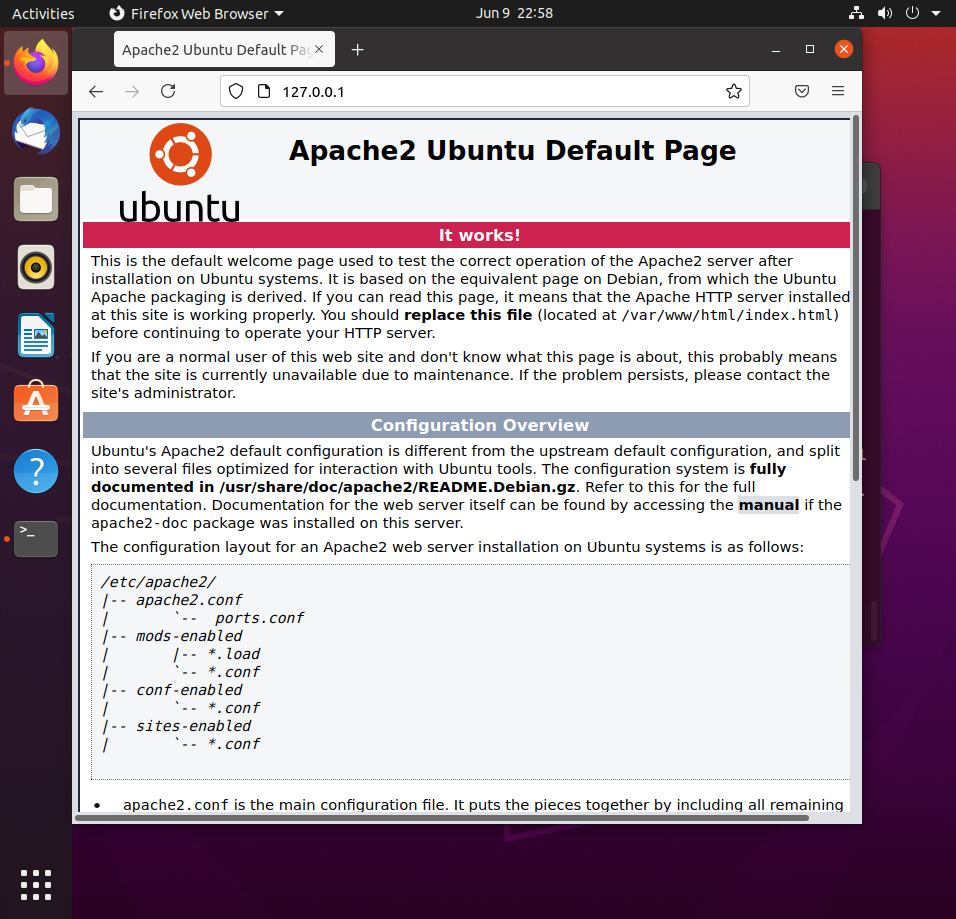Image resolution: width=956 pixels, height=919 pixels.
Task: Open the Firefox Web Browser app menu
Action: 196,13
